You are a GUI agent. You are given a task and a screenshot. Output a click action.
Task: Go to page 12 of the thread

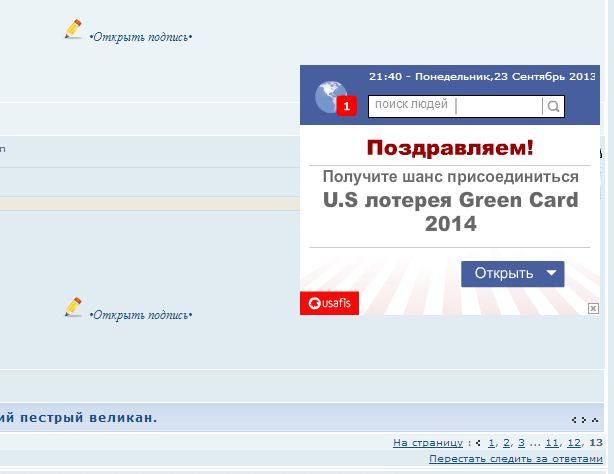(574, 443)
